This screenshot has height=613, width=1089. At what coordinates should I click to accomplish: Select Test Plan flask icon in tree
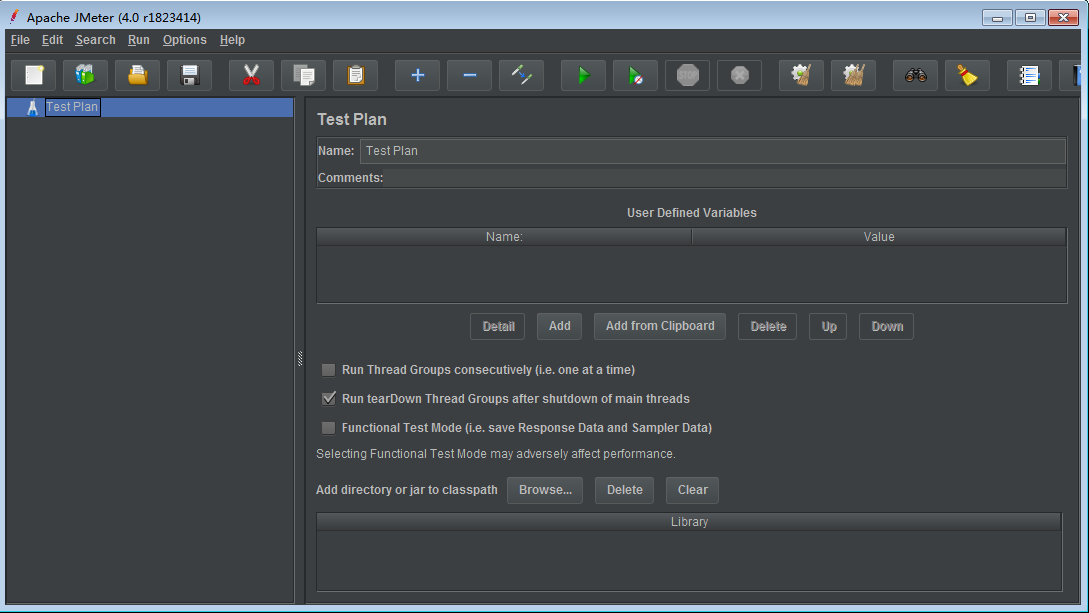click(32, 108)
